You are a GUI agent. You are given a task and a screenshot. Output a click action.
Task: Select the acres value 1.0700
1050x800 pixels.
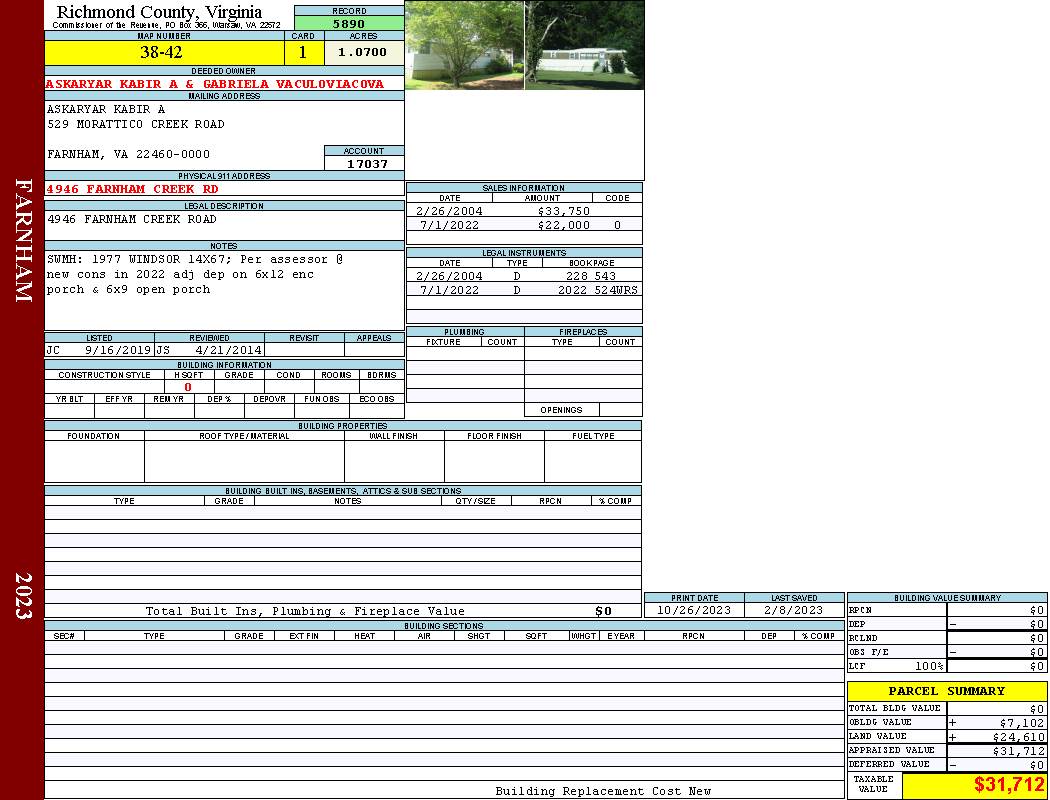pyautogui.click(x=362, y=52)
